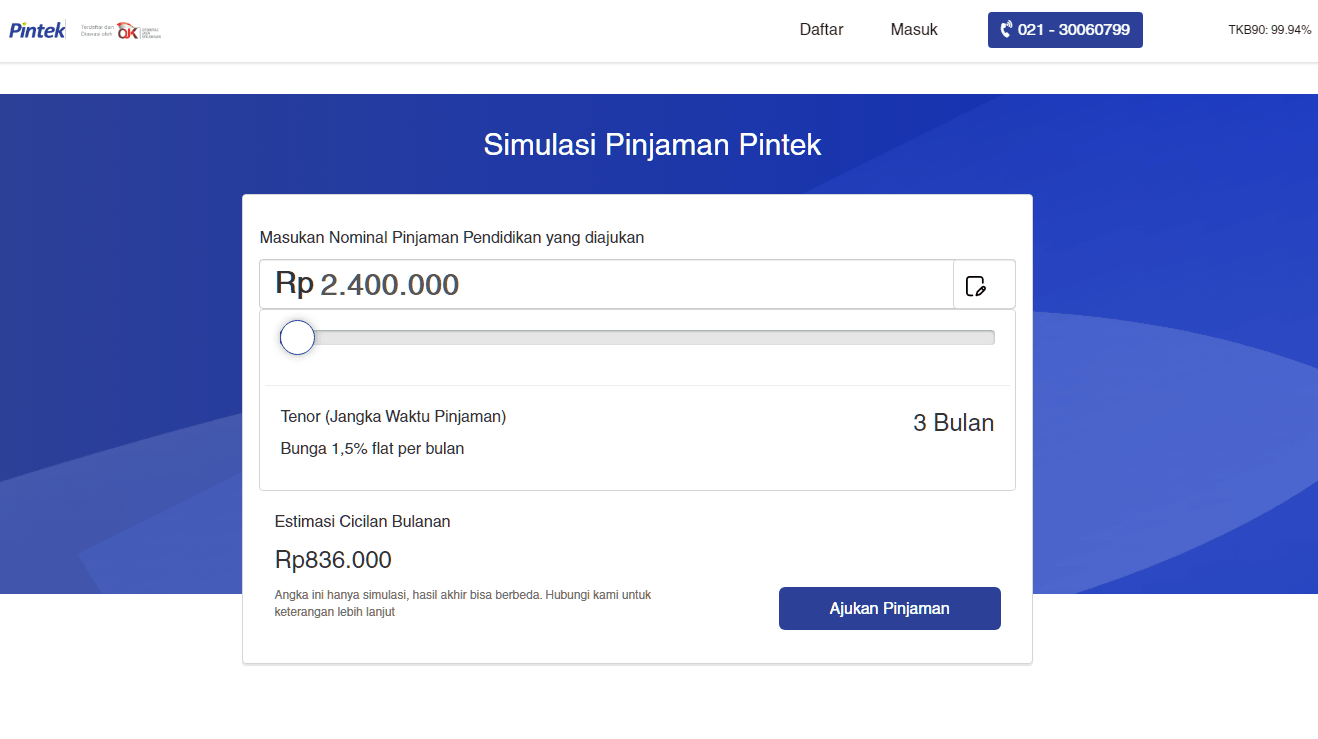This screenshot has width=1318, height=739.
Task: Click the 2.400.000 loan amount field
Action: 389,285
